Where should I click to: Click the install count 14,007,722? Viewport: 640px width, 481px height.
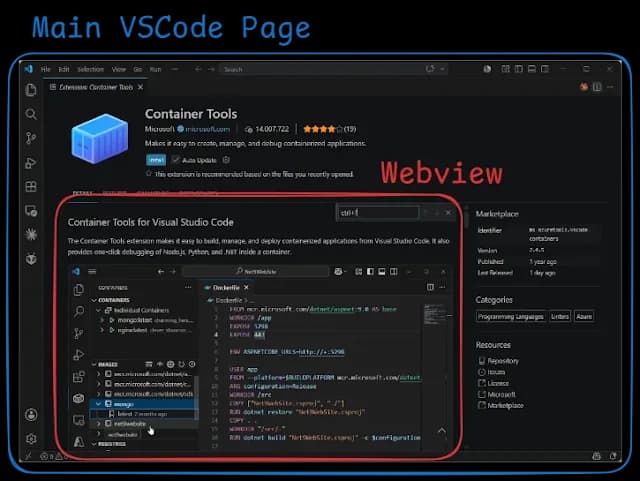pyautogui.click(x=267, y=129)
